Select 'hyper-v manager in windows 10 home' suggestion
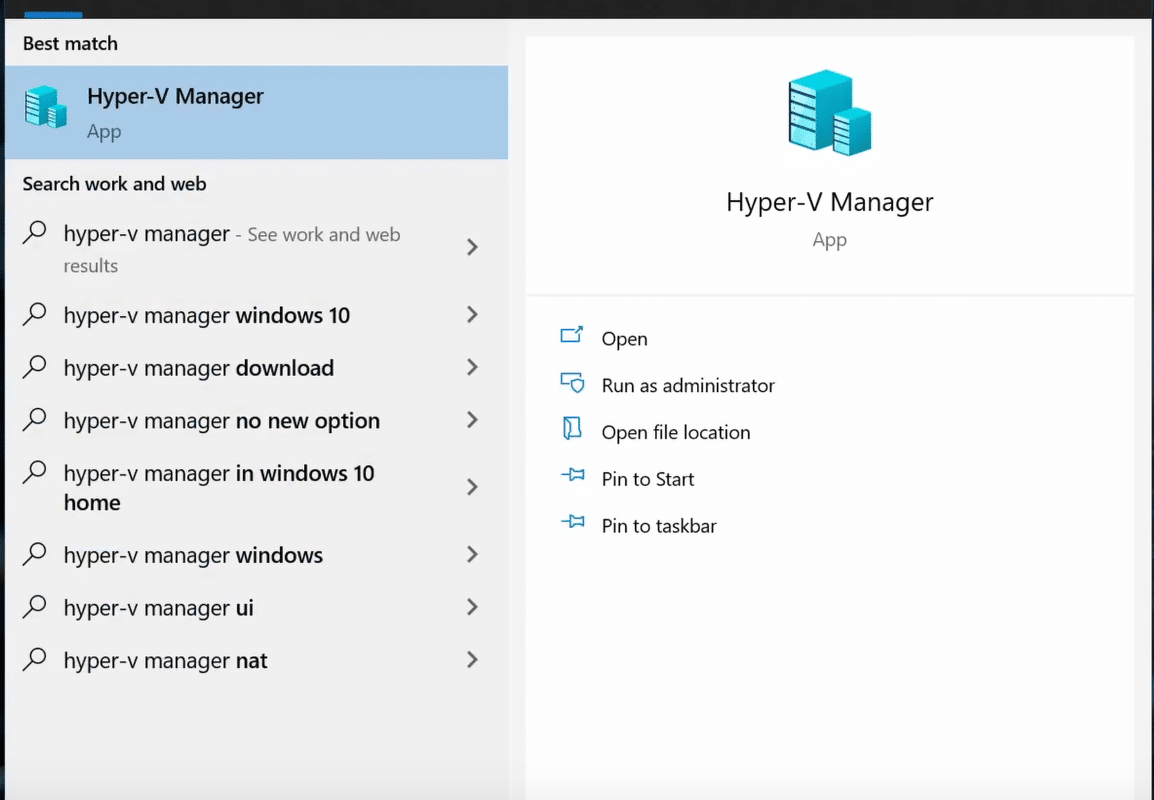This screenshot has height=800, width=1154. click(256, 487)
